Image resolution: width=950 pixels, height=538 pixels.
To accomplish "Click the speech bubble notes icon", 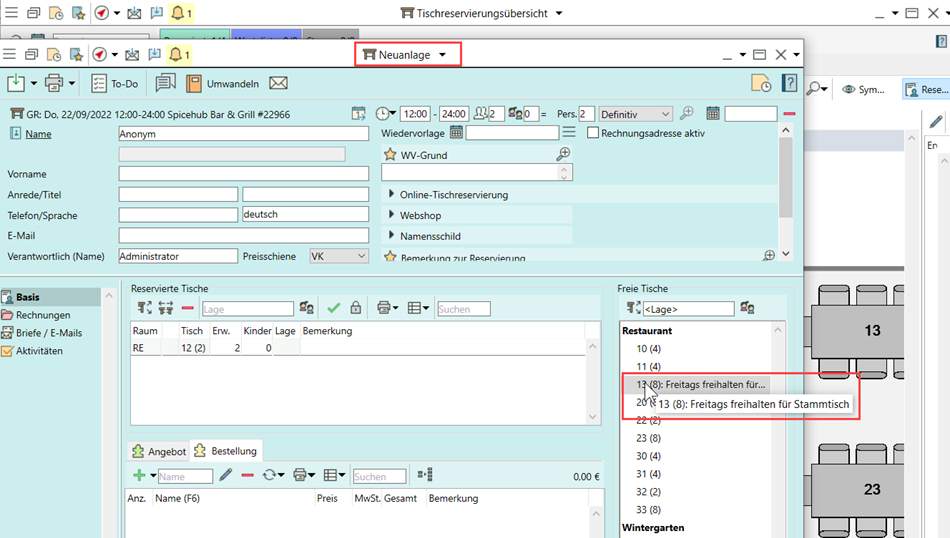I will click(x=165, y=84).
